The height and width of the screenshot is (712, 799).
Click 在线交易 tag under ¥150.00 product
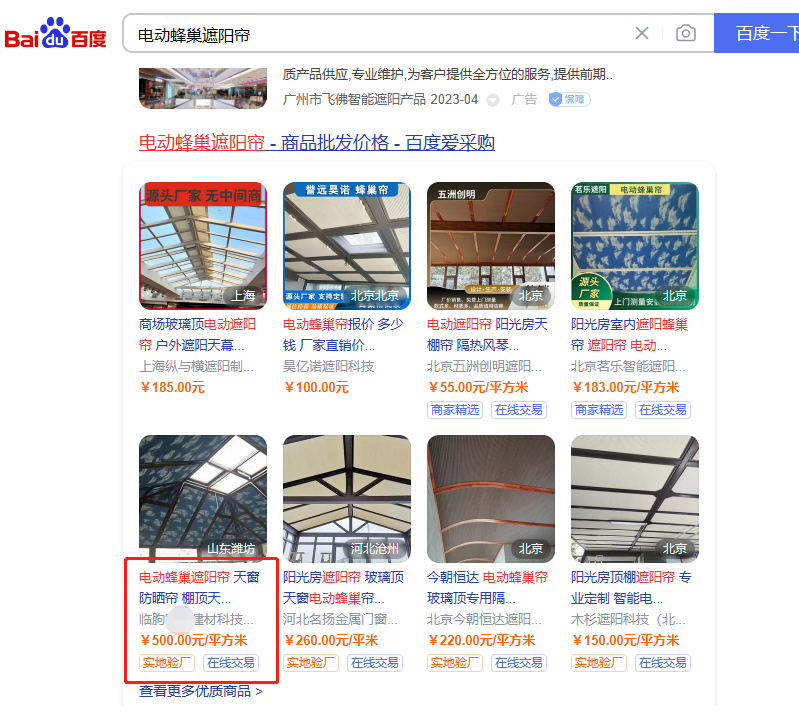pyautogui.click(x=662, y=663)
